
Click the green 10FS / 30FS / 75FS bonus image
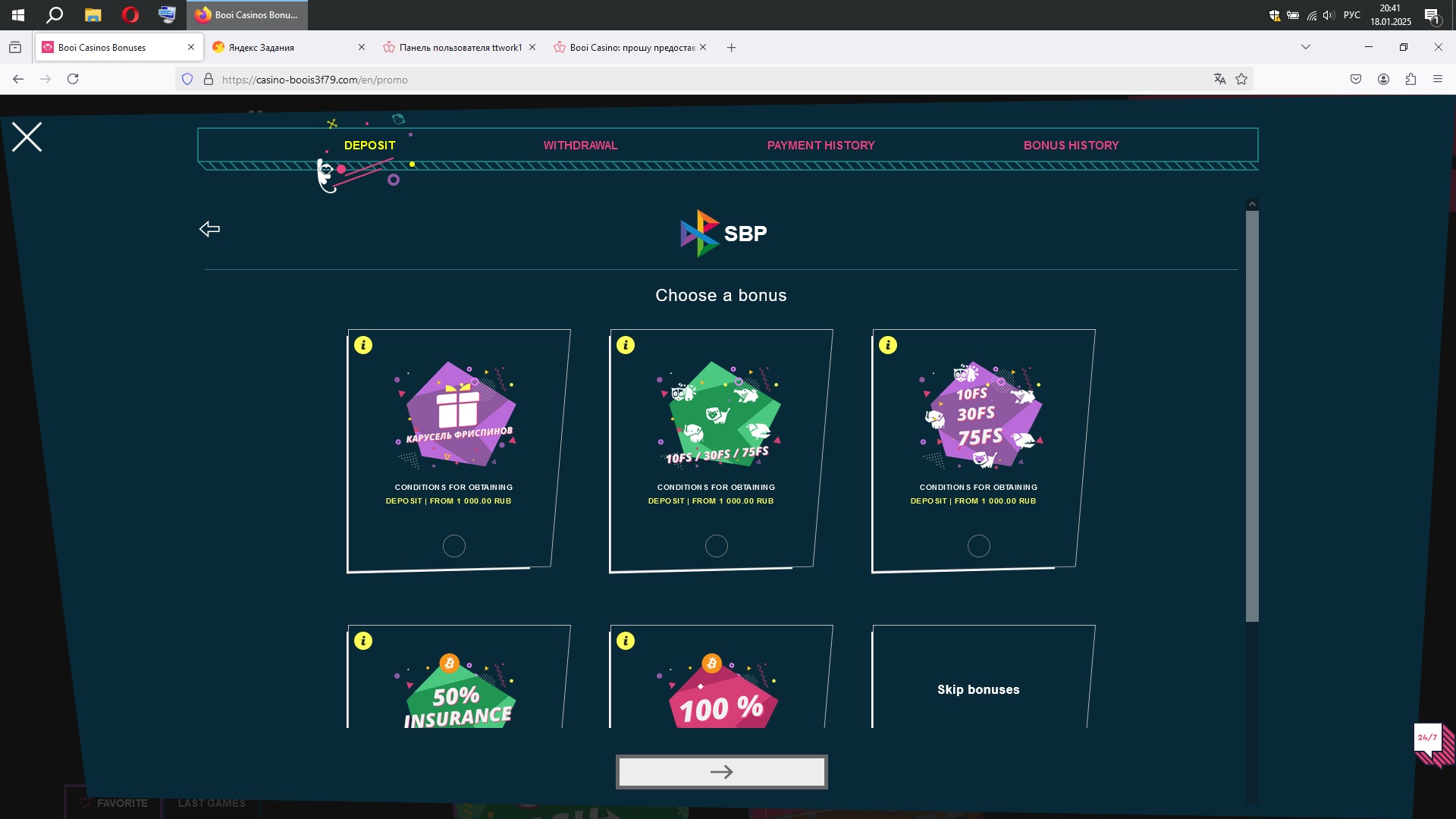pyautogui.click(x=720, y=414)
